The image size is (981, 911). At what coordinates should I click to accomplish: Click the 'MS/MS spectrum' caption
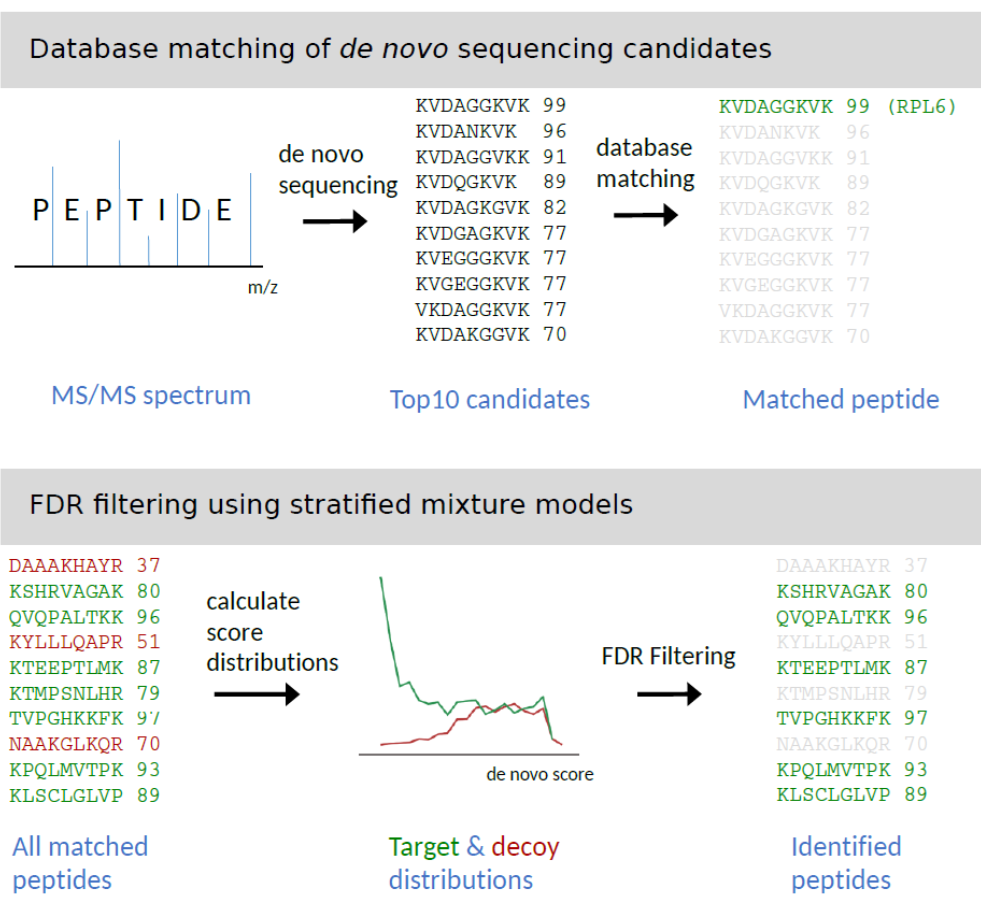[x=151, y=395]
